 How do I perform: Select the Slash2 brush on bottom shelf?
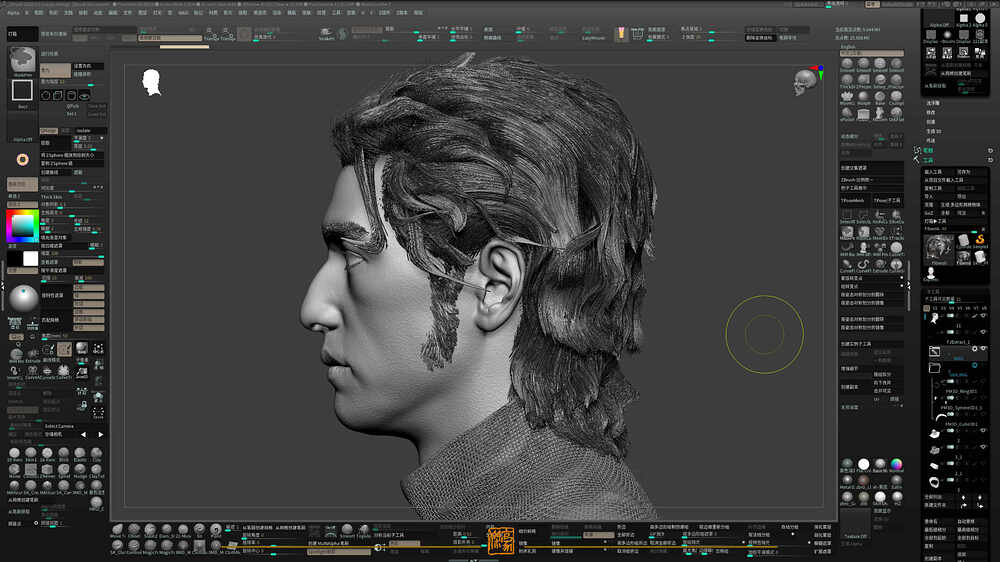point(151,531)
